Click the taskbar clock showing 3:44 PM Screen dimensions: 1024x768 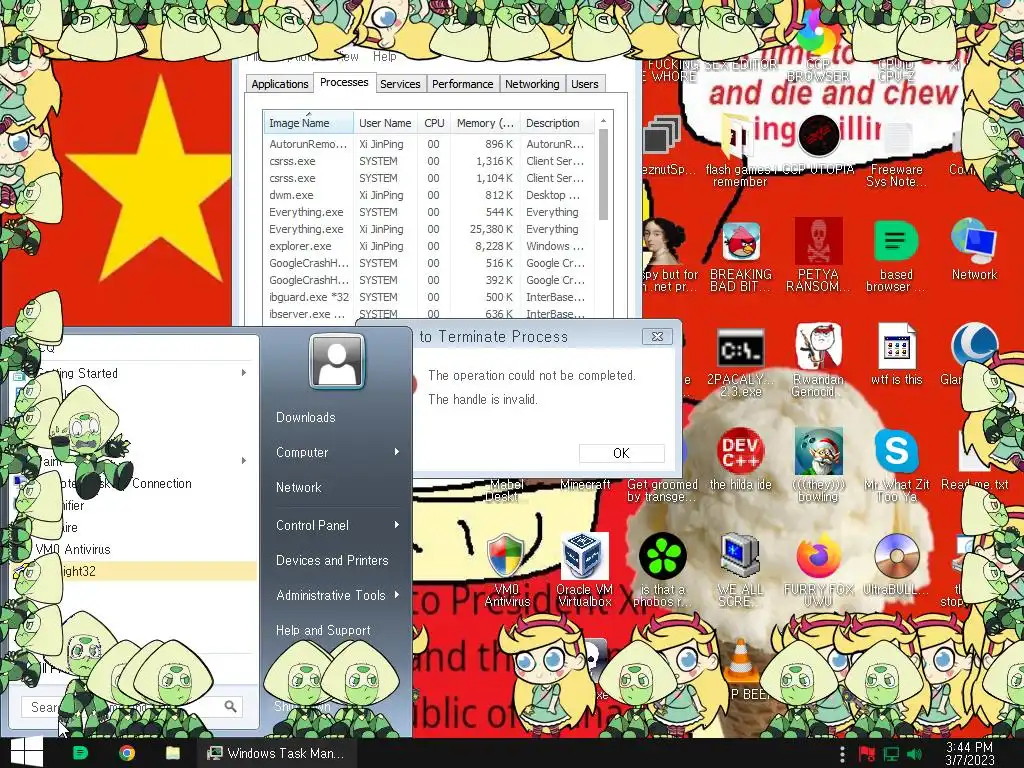click(969, 753)
